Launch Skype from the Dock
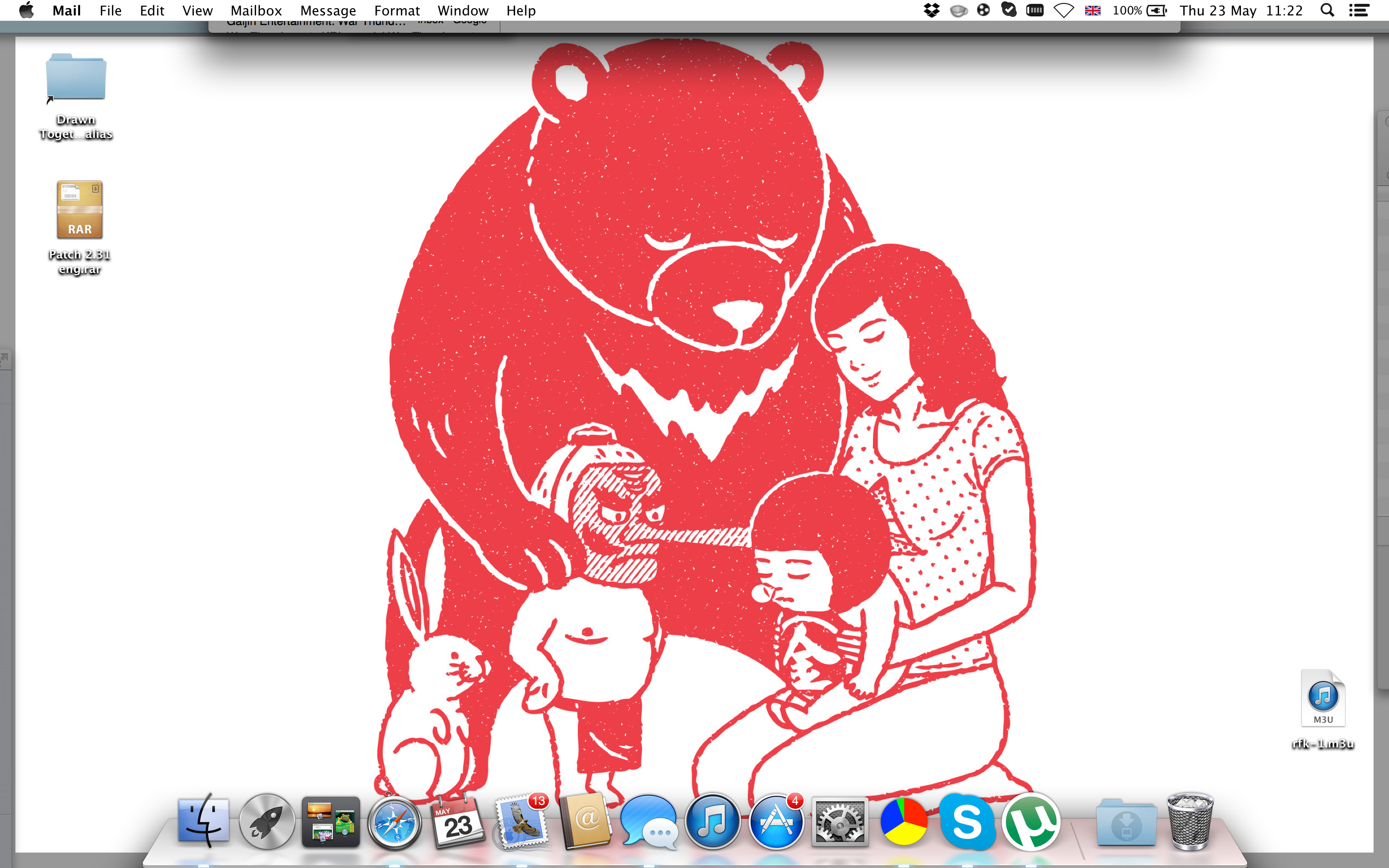The width and height of the screenshot is (1389, 868). 967,822
